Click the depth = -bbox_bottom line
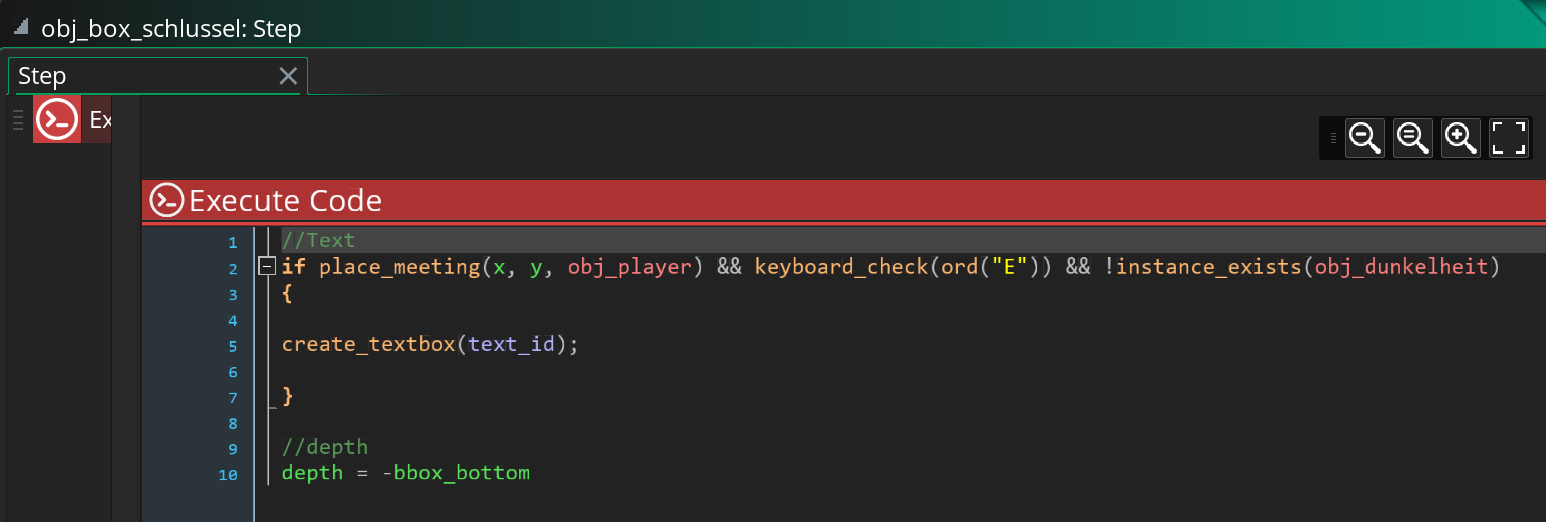 point(406,473)
